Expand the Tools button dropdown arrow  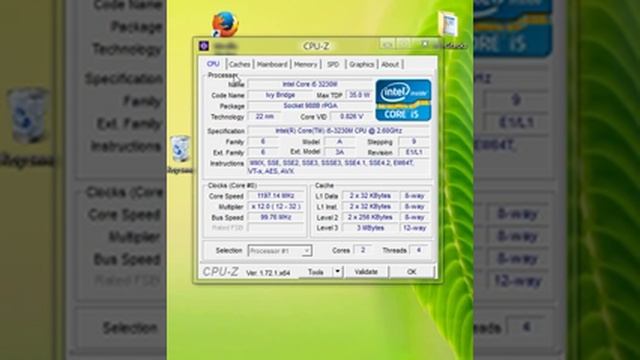[x=338, y=271]
